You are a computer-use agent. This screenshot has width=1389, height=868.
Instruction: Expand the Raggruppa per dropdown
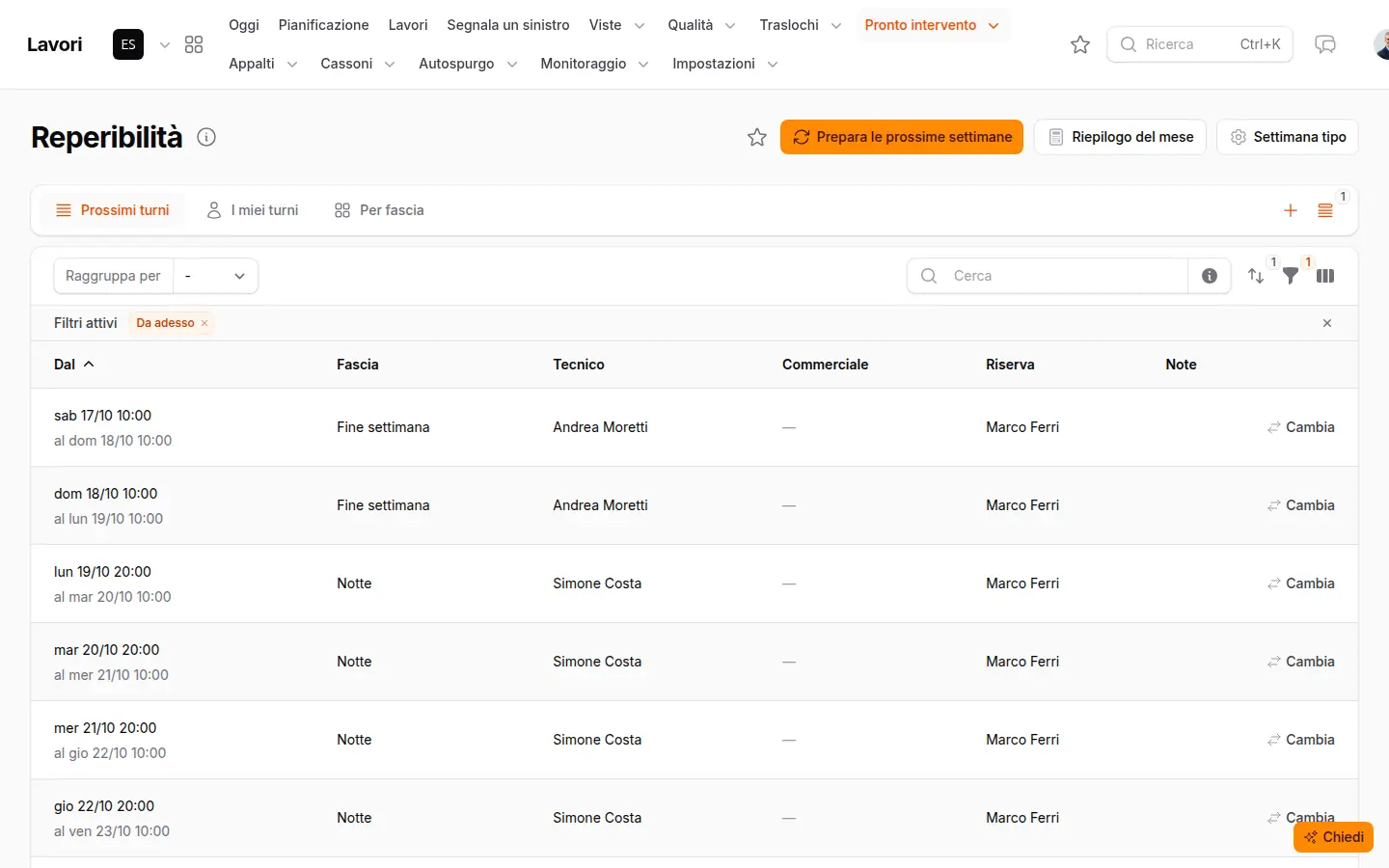coord(216,276)
